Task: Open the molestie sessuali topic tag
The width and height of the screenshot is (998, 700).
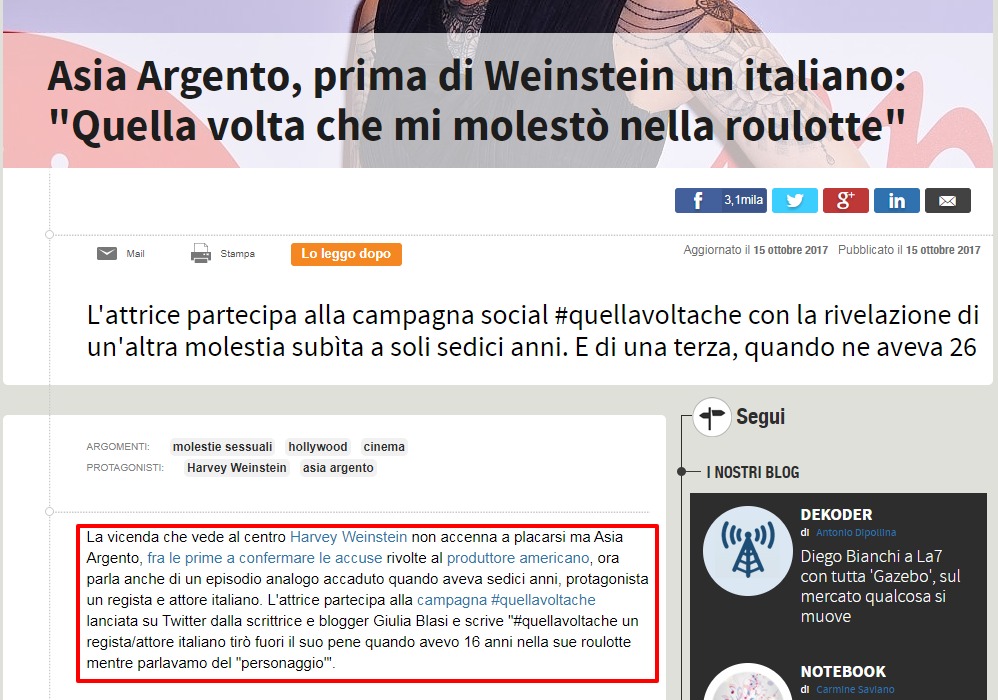Action: click(x=222, y=447)
